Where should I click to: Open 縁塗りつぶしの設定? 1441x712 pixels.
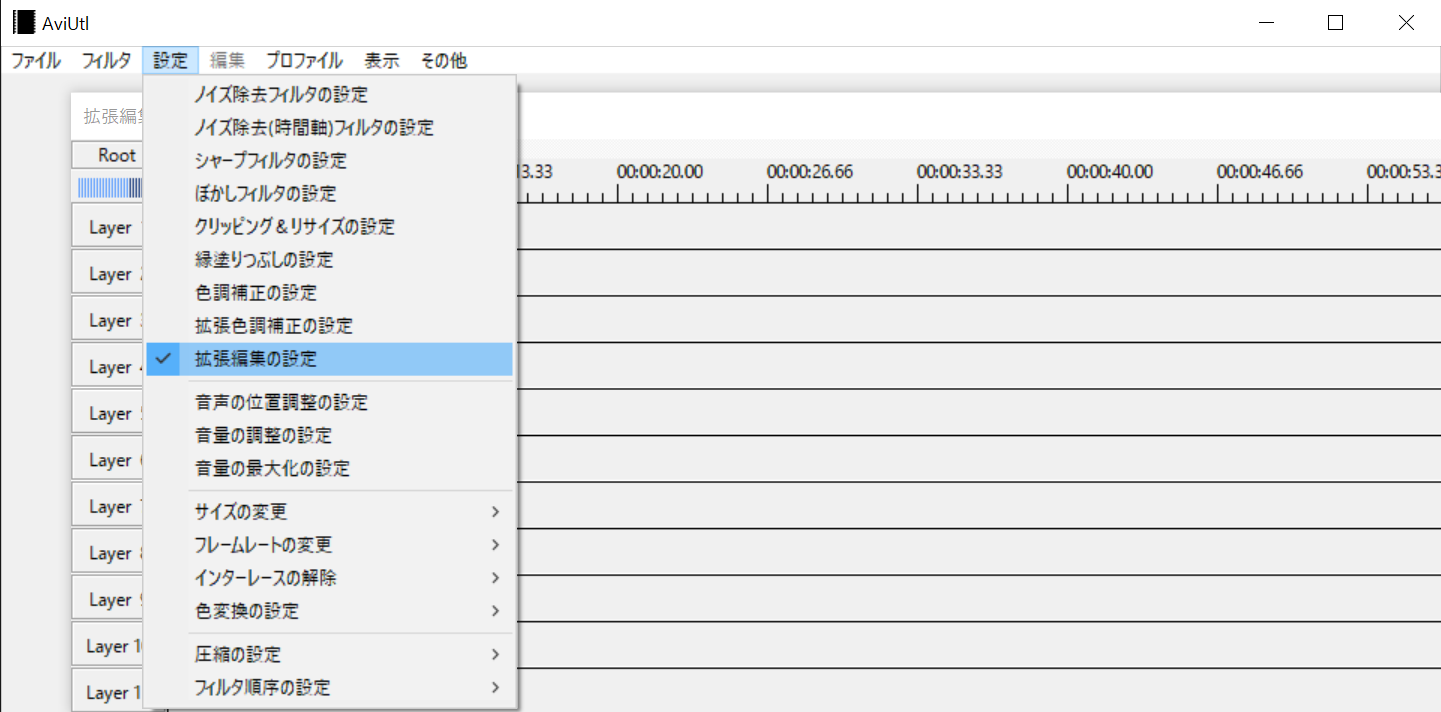[329, 260]
